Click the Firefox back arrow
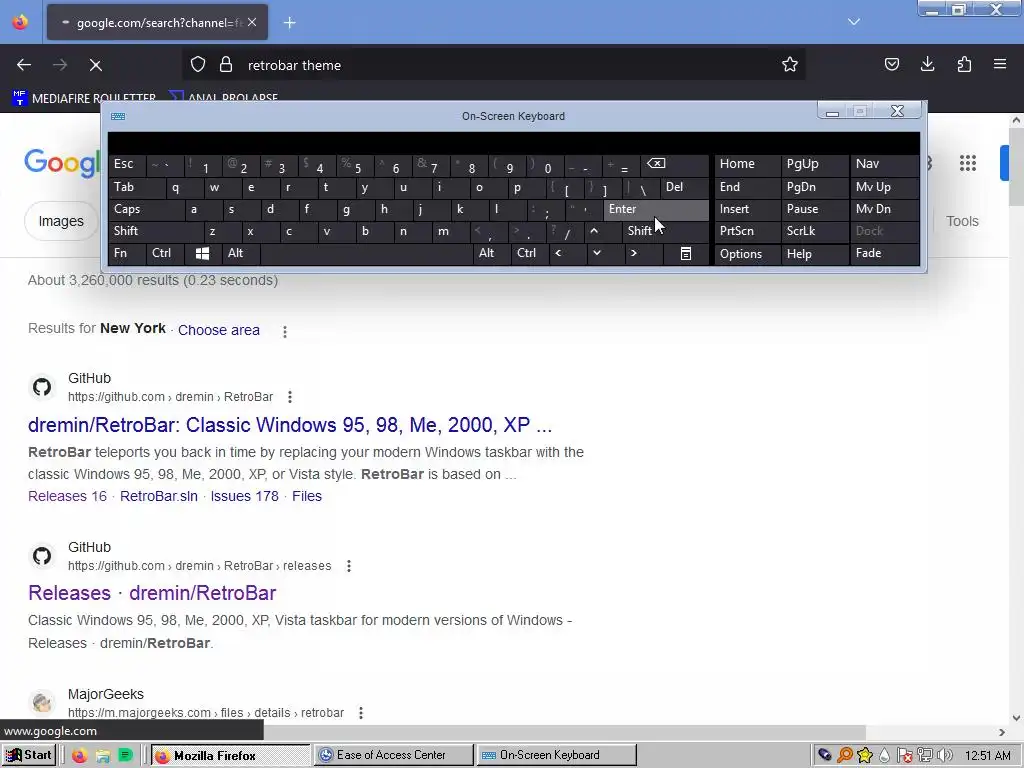The width and height of the screenshot is (1024, 768). pos(24,65)
